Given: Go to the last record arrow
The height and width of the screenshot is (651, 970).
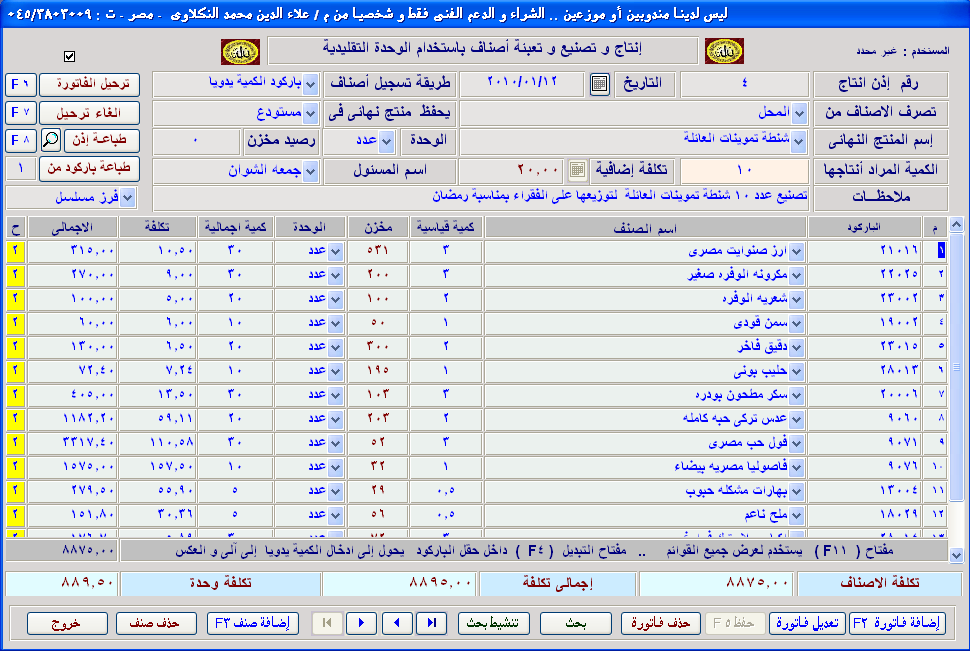Looking at the screenshot, I should (x=431, y=623).
